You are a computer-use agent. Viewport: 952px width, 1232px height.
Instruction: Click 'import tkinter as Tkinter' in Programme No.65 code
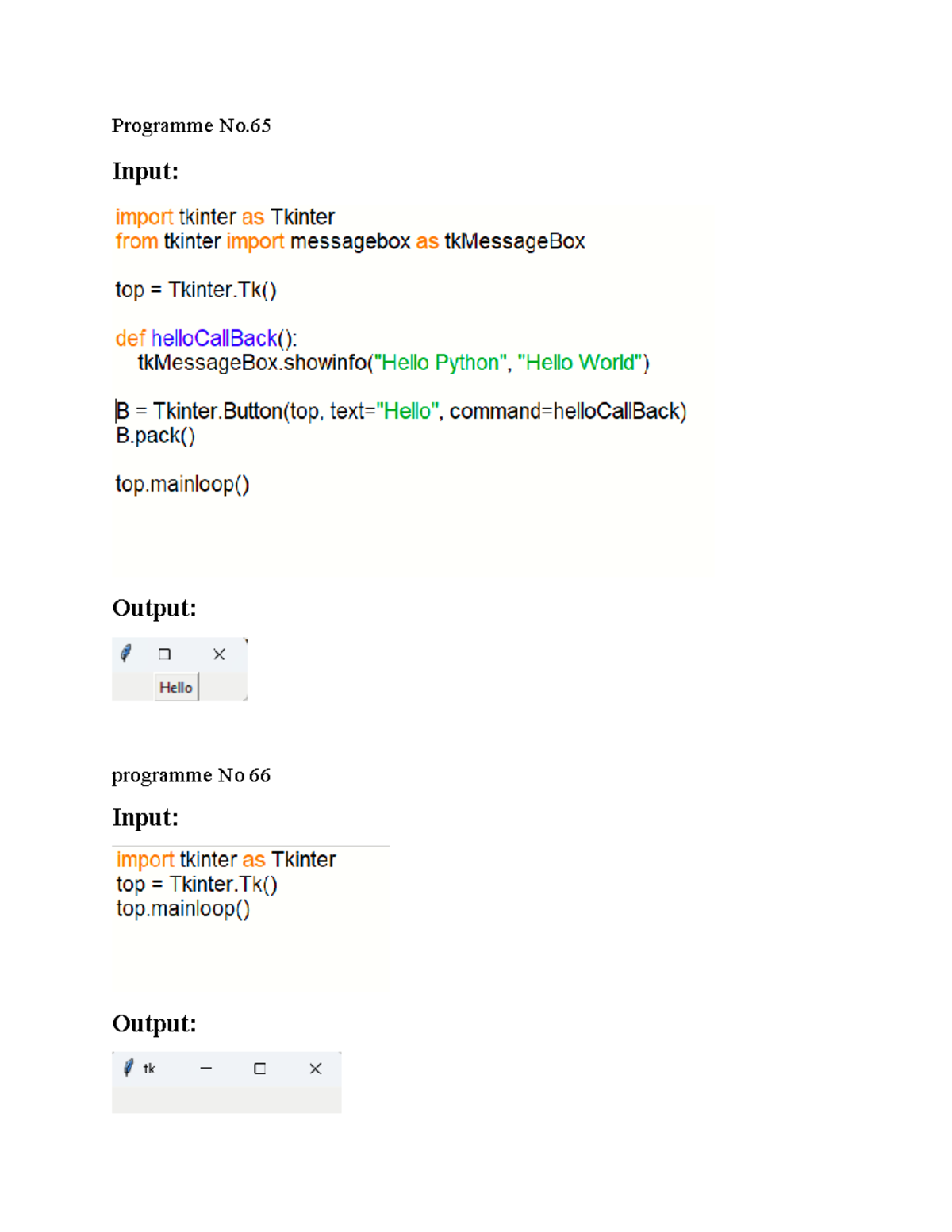(225, 217)
